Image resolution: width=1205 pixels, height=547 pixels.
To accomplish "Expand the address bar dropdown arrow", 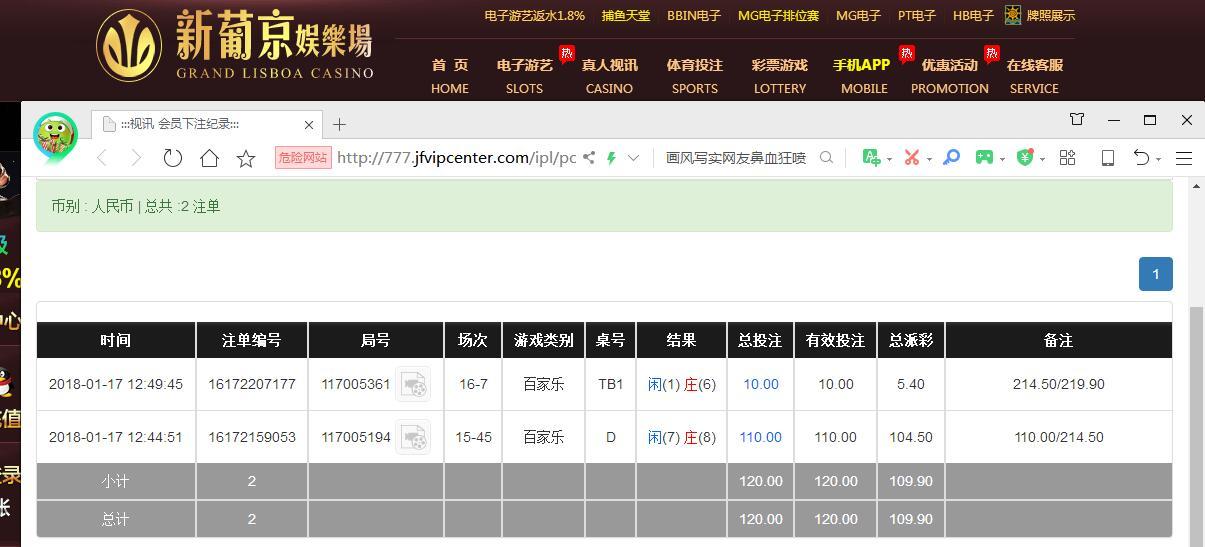I will click(x=633, y=158).
